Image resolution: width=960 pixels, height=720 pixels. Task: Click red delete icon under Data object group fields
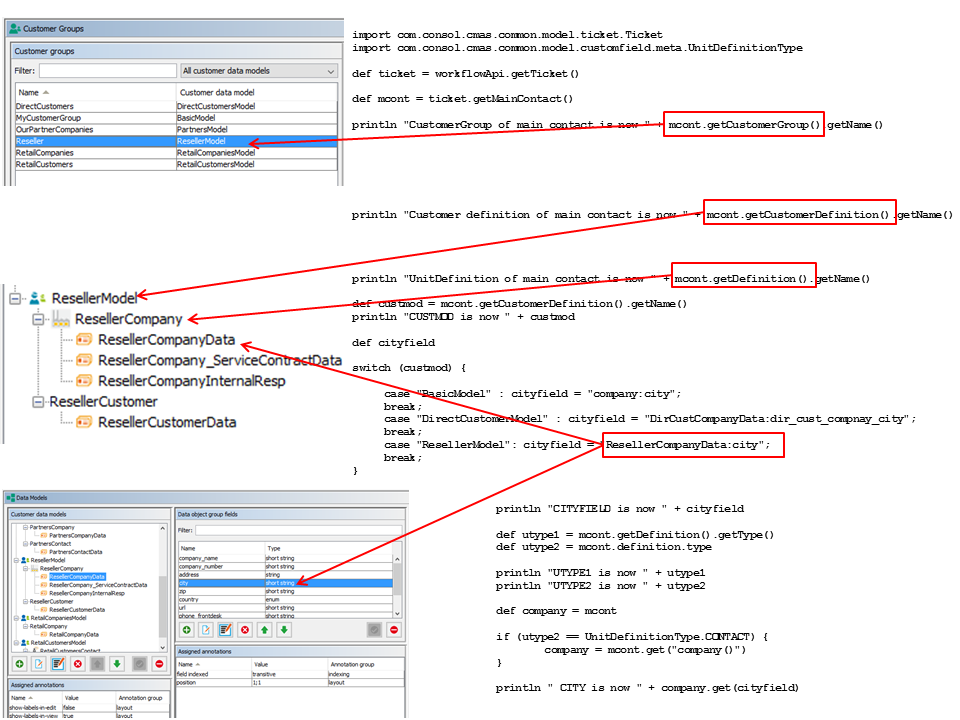tap(244, 629)
